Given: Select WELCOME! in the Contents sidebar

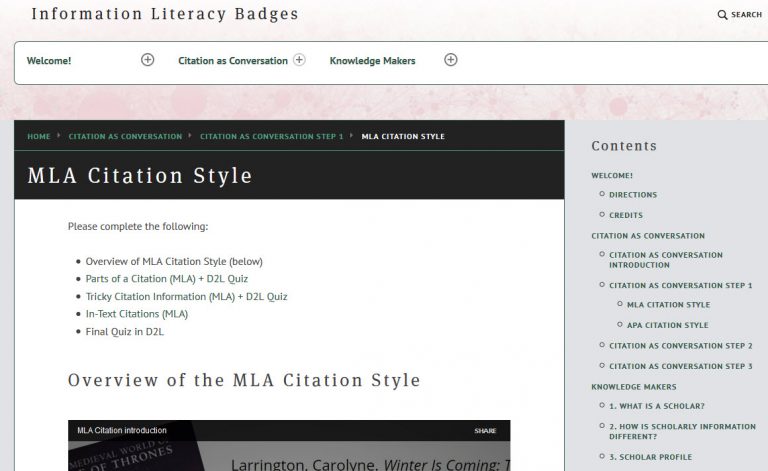Looking at the screenshot, I should tap(612, 175).
